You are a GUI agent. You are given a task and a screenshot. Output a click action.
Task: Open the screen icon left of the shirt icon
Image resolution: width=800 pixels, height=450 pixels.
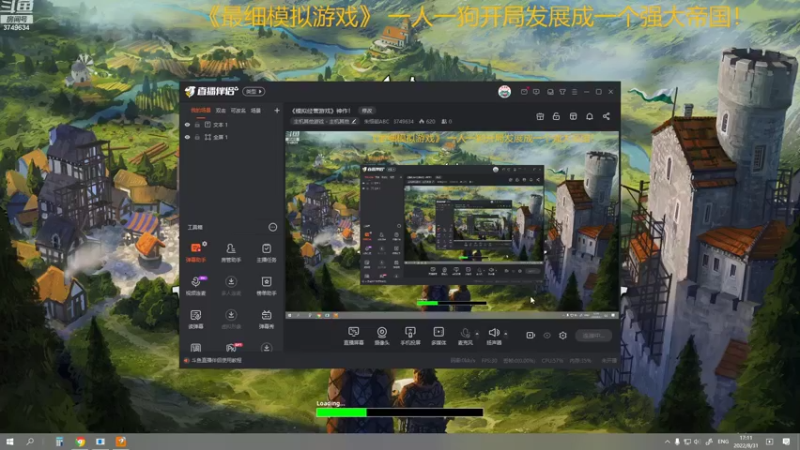coord(550,92)
